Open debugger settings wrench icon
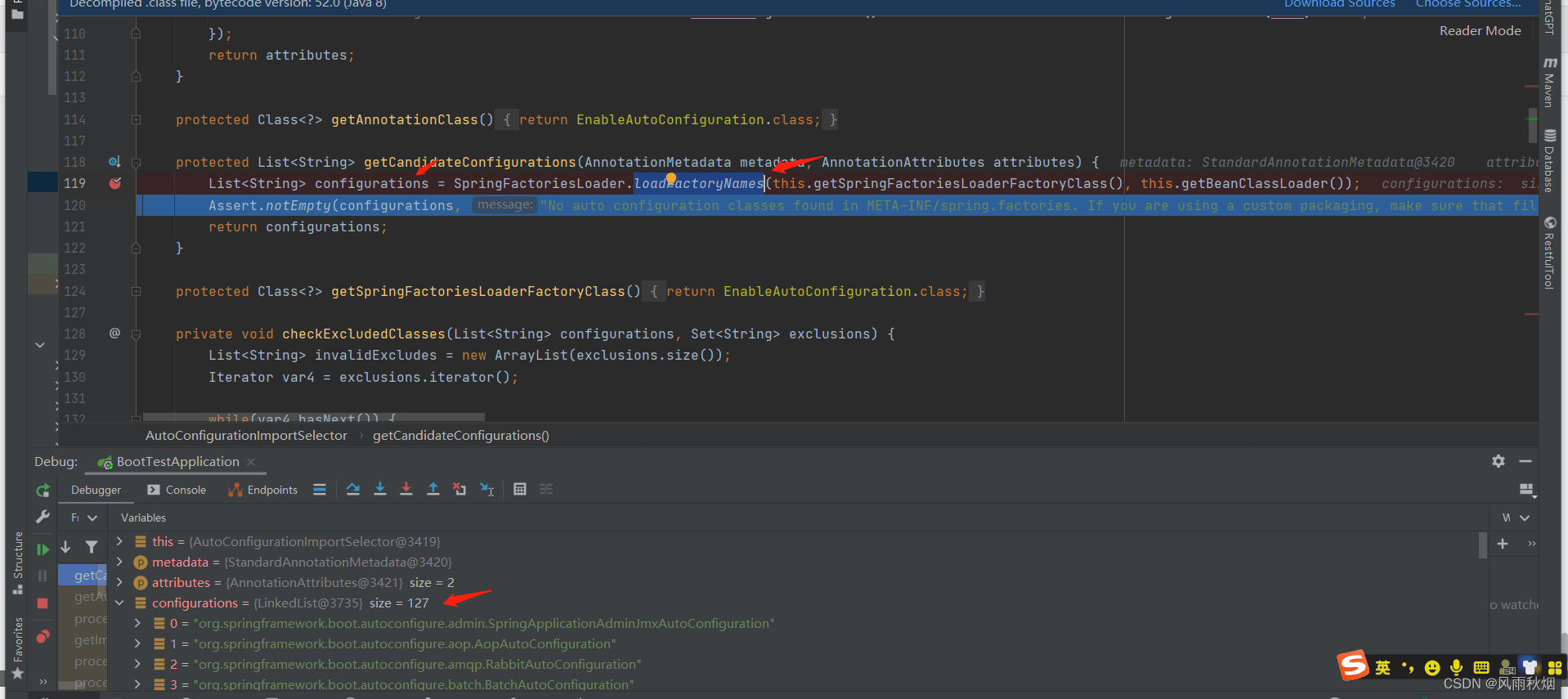The image size is (1568, 699). coord(43,517)
